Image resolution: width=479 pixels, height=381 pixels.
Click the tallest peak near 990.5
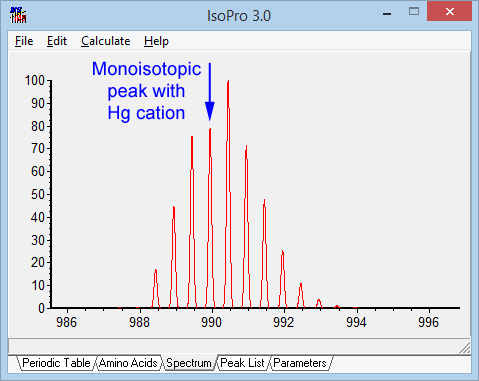(228, 193)
